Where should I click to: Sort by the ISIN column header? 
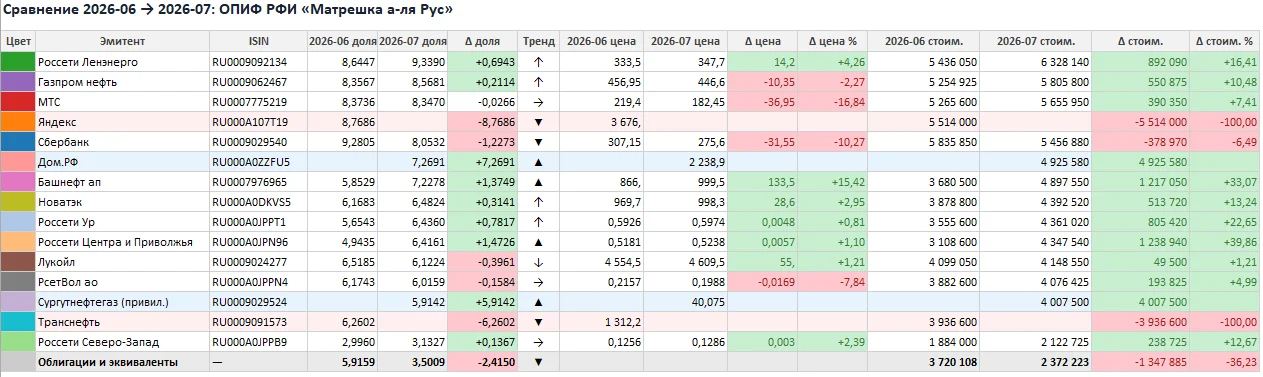(x=258, y=41)
